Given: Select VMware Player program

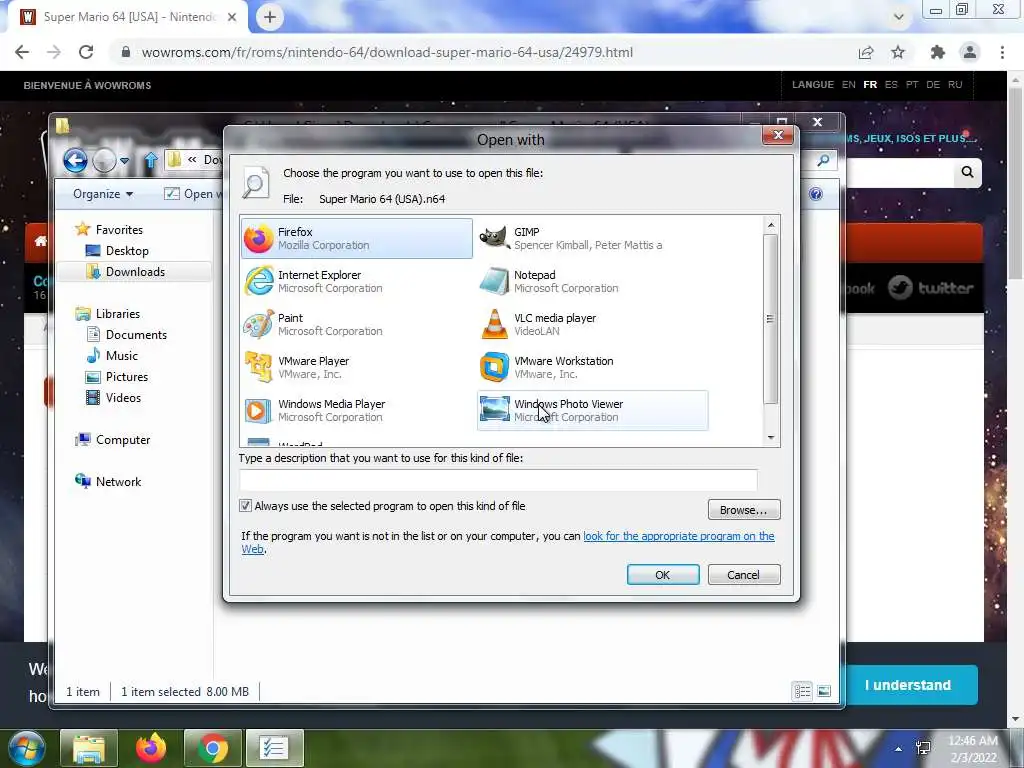Looking at the screenshot, I should click(x=357, y=368).
